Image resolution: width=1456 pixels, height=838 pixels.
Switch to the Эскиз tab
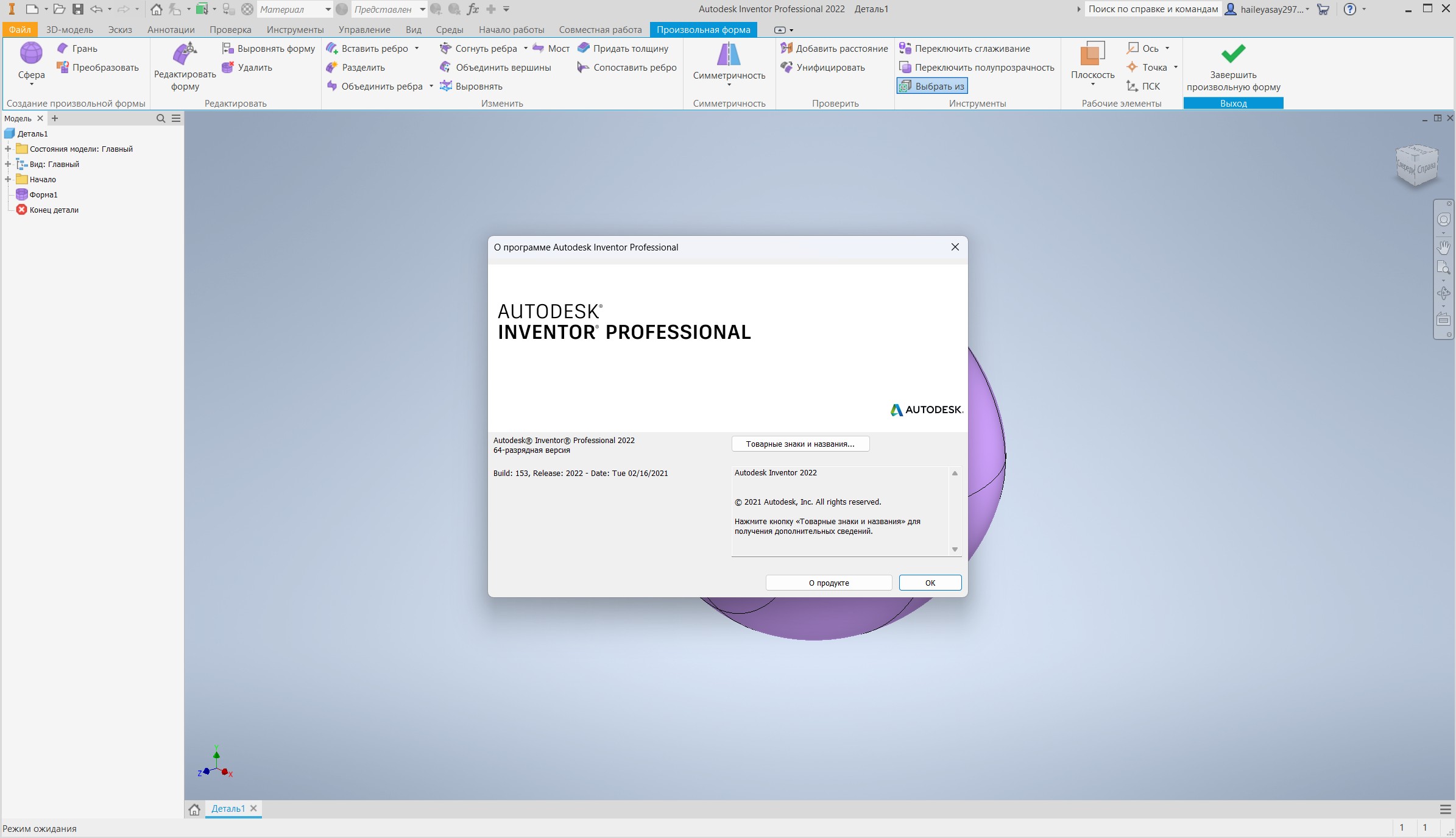[120, 29]
